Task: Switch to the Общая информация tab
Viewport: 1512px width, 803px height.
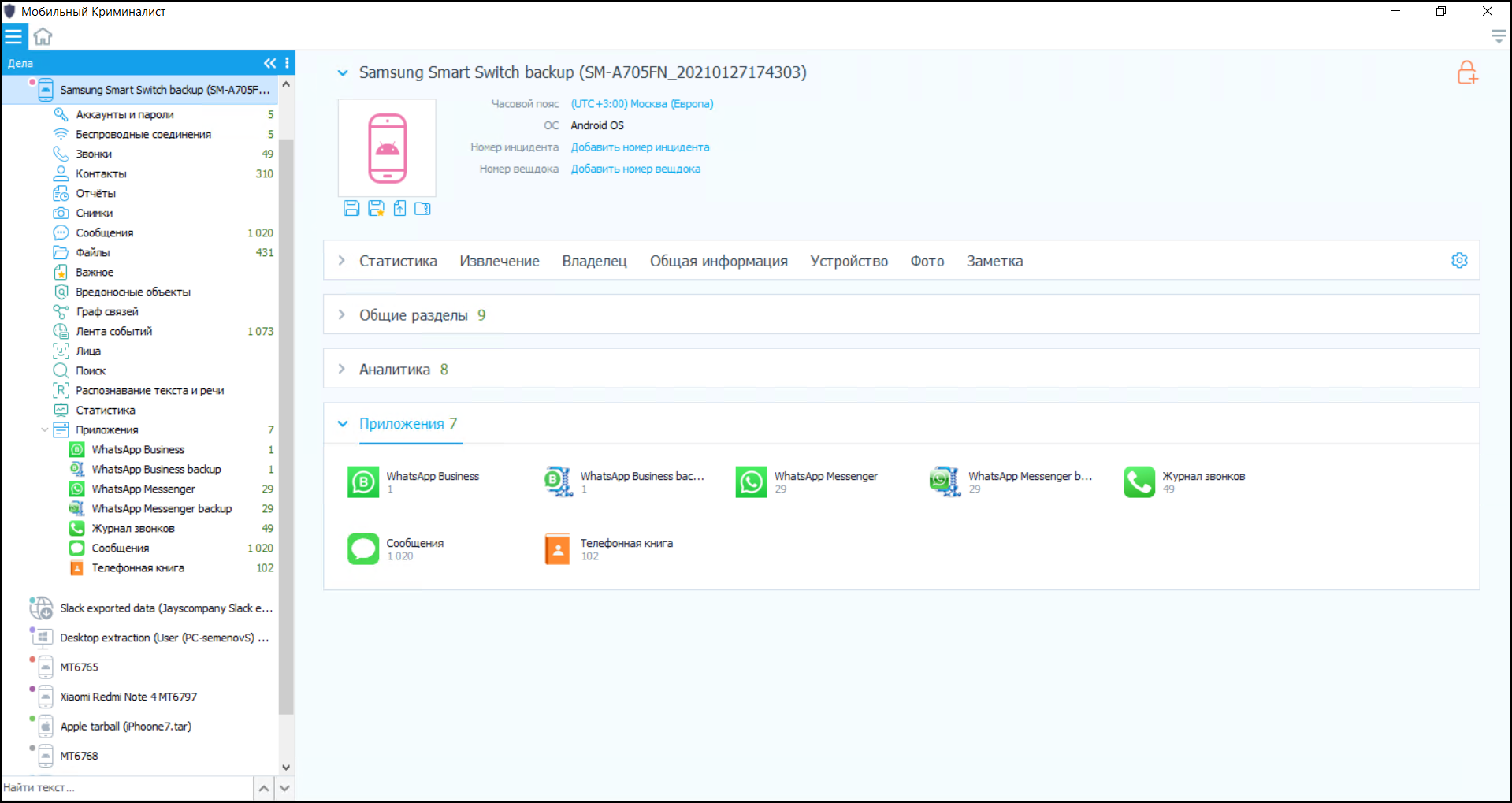Action: [x=719, y=262]
